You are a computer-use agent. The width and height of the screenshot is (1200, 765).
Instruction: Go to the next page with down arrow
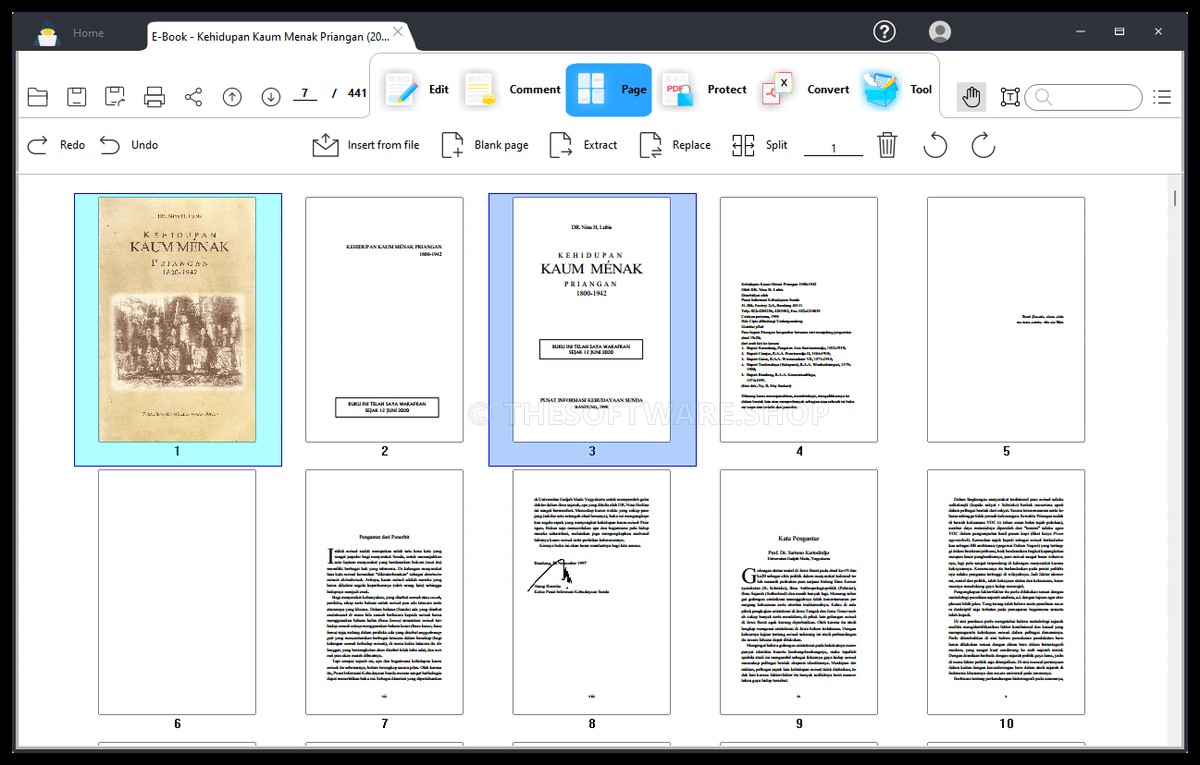(x=271, y=97)
